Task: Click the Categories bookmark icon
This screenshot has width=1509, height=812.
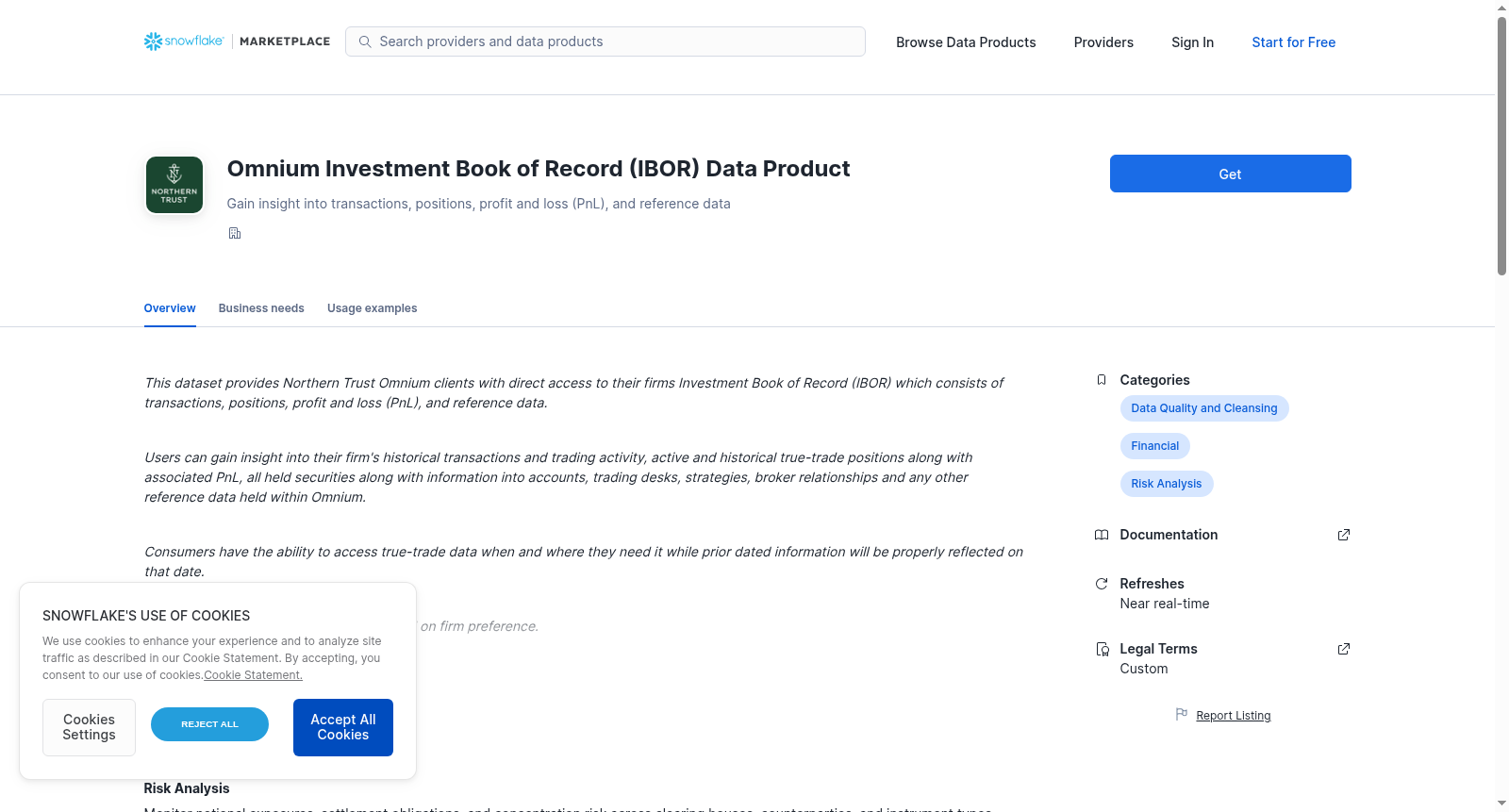Action: pyautogui.click(x=1102, y=380)
